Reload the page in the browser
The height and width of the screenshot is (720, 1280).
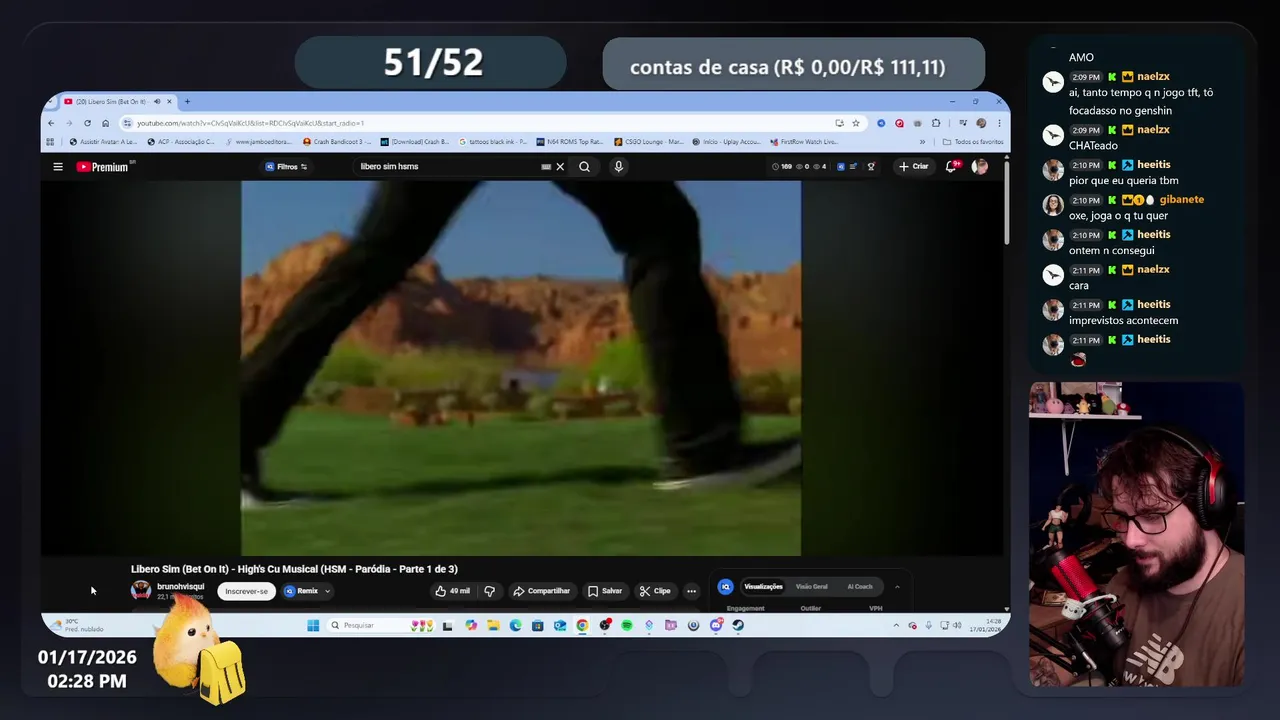tap(87, 123)
